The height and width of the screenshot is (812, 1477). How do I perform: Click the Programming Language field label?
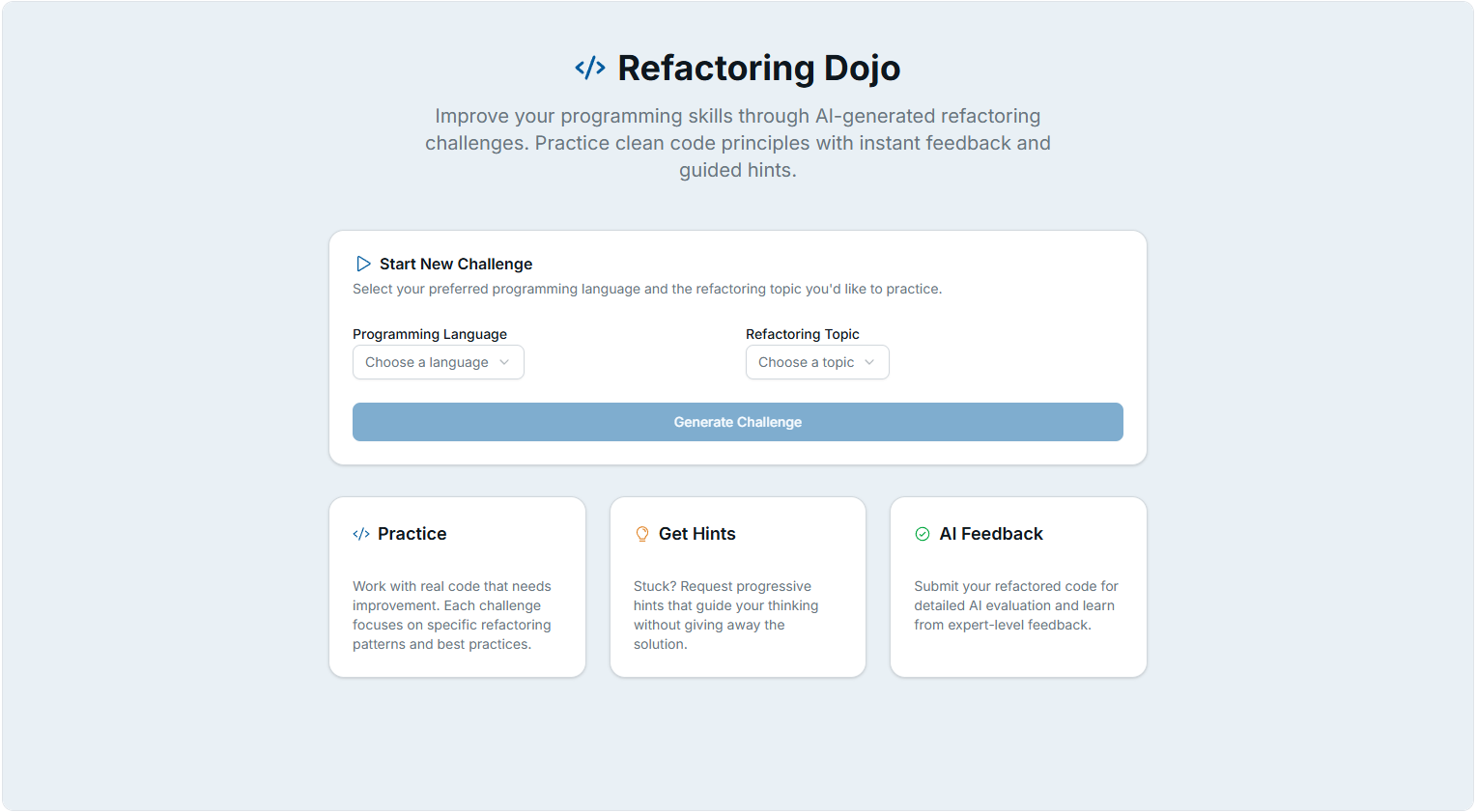coord(430,334)
